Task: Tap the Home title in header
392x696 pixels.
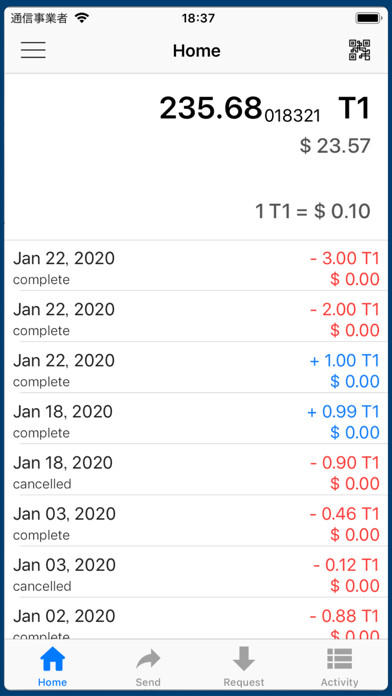Action: click(x=197, y=51)
